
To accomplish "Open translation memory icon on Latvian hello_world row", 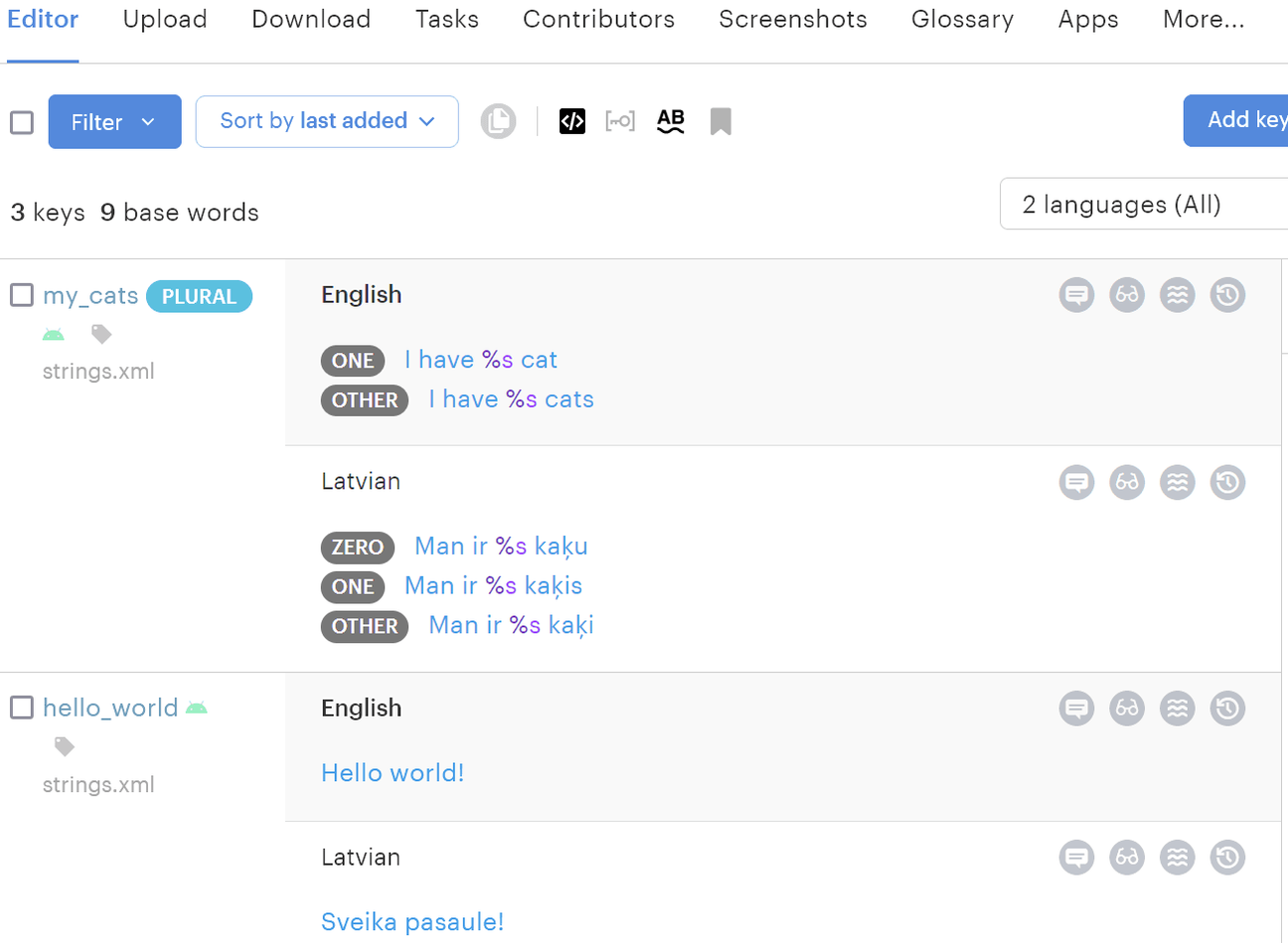I will point(1177,857).
